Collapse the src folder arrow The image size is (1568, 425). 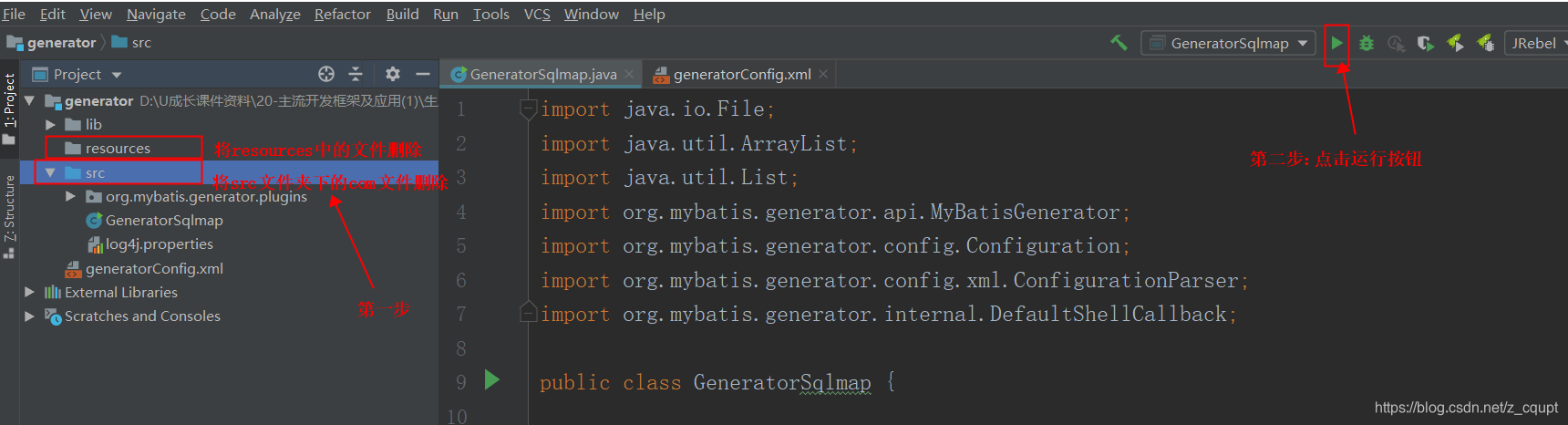[50, 172]
